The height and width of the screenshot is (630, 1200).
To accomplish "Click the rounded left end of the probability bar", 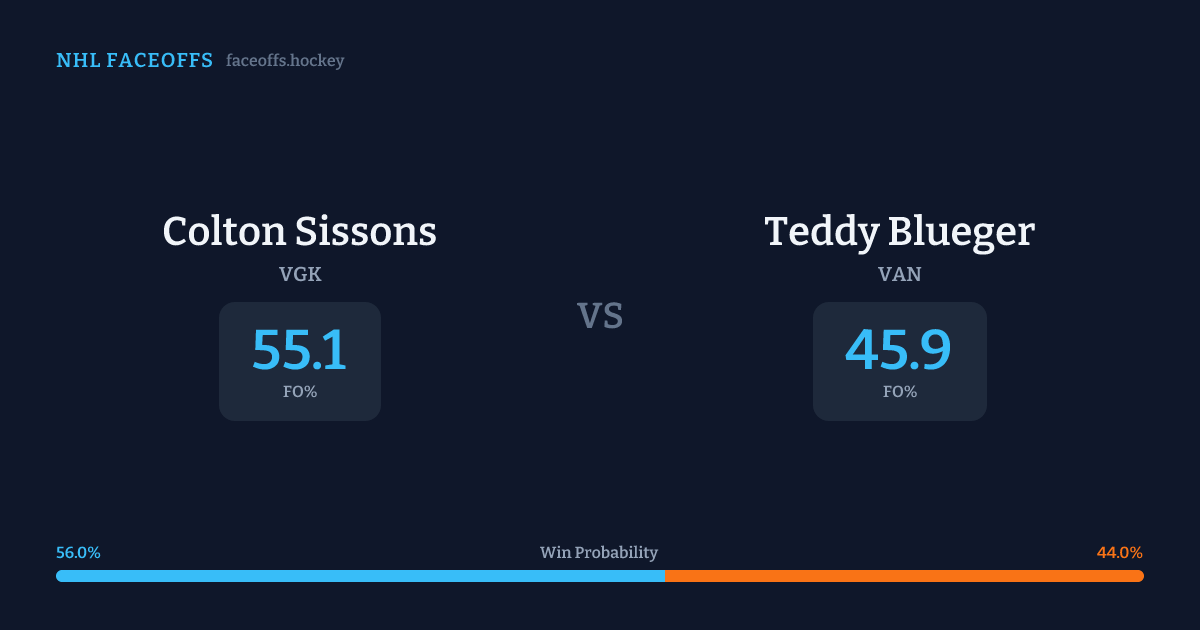I will [60, 576].
